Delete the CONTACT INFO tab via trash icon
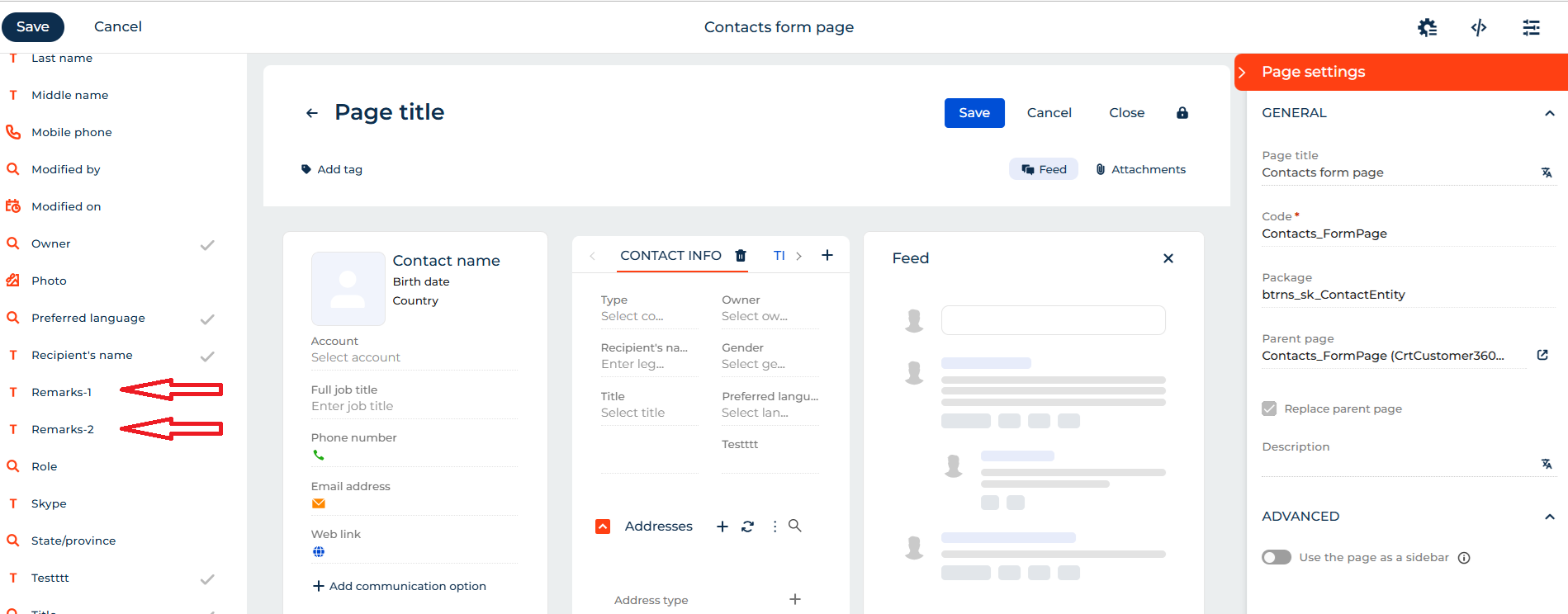The image size is (1568, 614). (741, 256)
